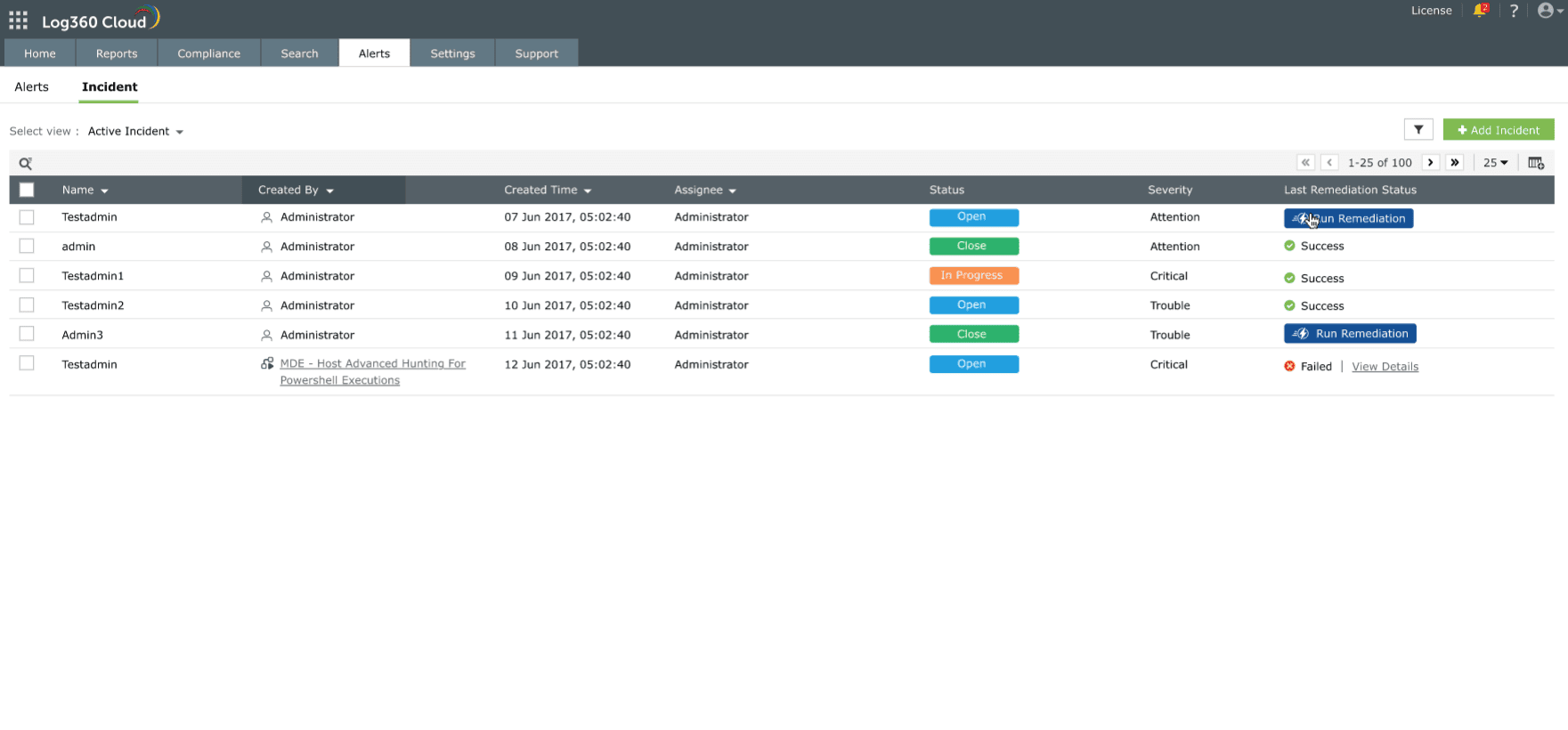This screenshot has width=1568, height=730.
Task: Open the Compliance tab
Action: (209, 53)
